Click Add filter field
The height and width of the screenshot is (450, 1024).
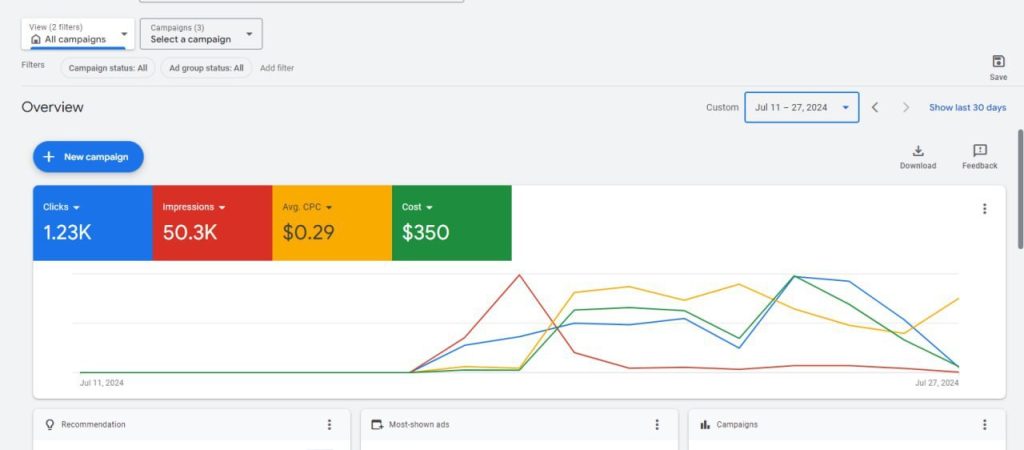[x=277, y=68]
